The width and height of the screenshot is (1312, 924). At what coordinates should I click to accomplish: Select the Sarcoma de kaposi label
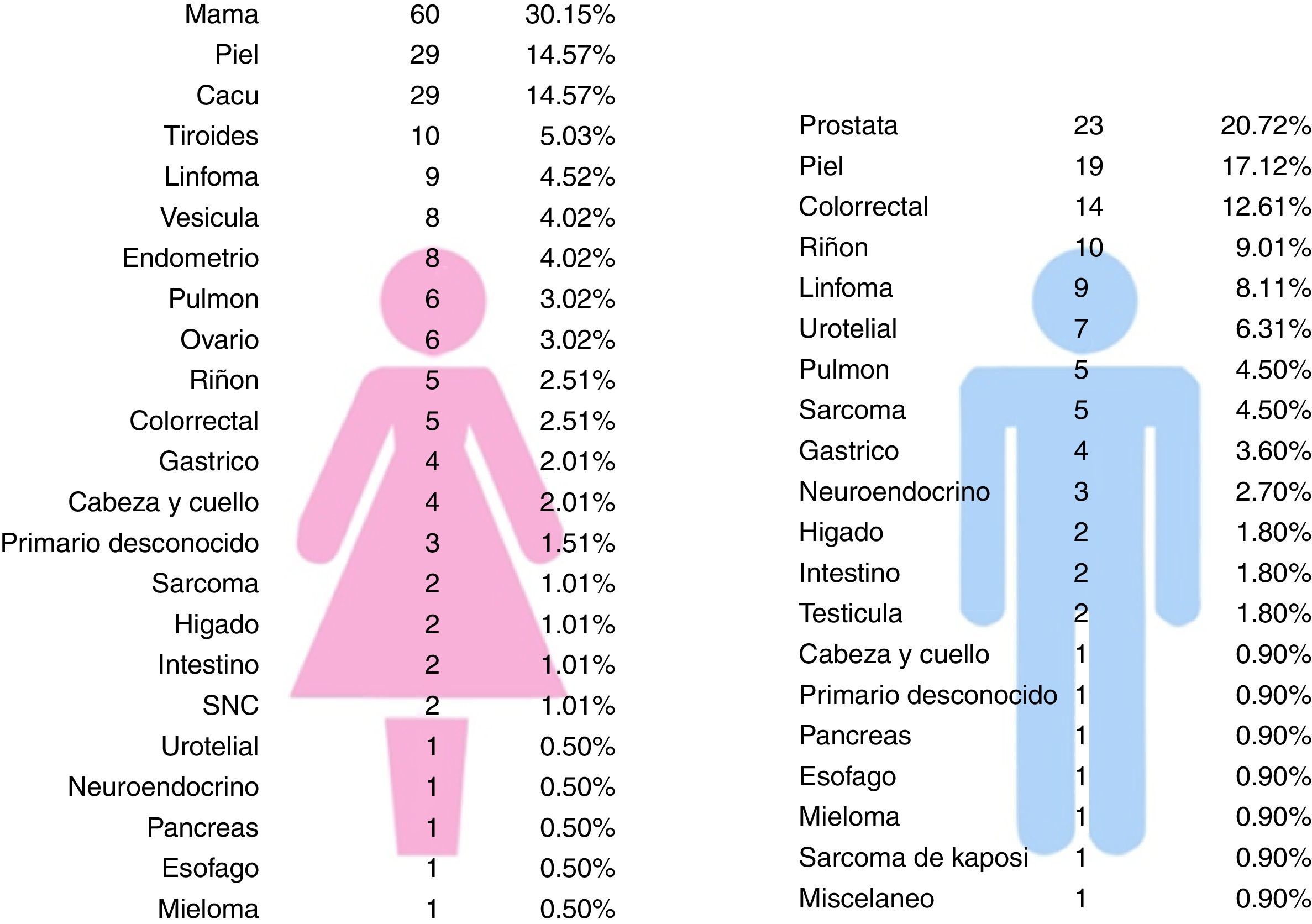(x=913, y=858)
